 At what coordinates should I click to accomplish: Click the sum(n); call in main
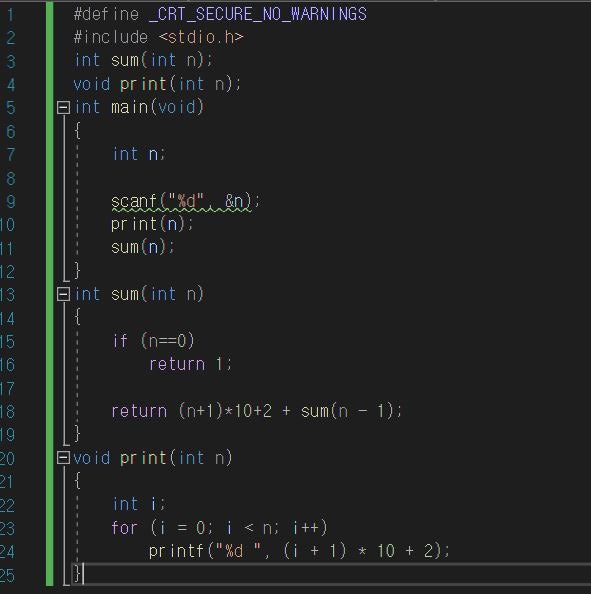point(142,248)
